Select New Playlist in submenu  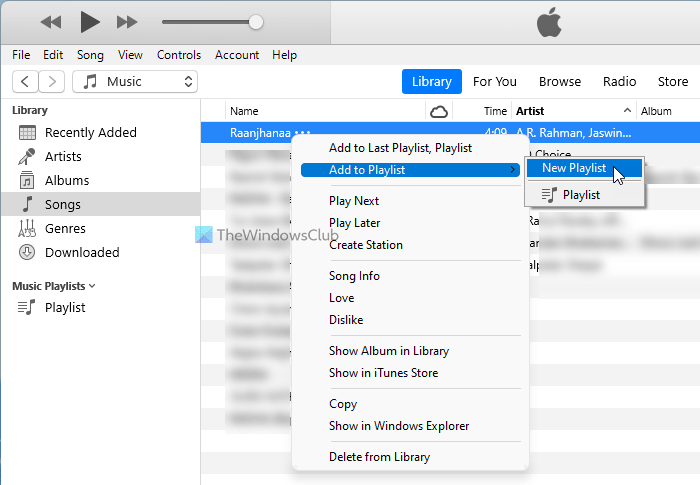click(x=584, y=168)
